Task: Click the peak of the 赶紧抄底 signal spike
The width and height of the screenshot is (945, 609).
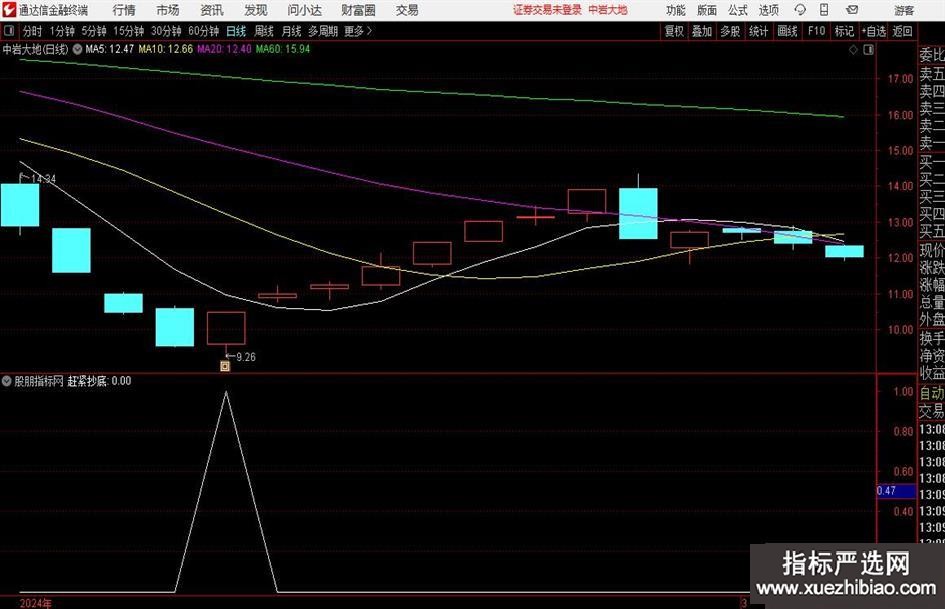Action: pyautogui.click(x=226, y=392)
